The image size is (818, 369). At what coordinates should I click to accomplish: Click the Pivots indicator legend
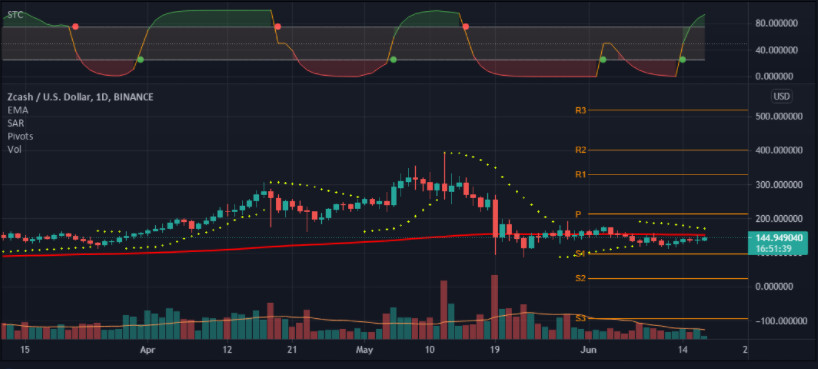click(x=20, y=136)
